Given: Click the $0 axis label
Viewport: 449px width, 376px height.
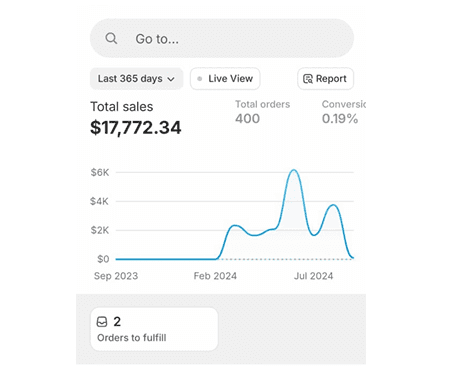Looking at the screenshot, I should click(x=103, y=259).
